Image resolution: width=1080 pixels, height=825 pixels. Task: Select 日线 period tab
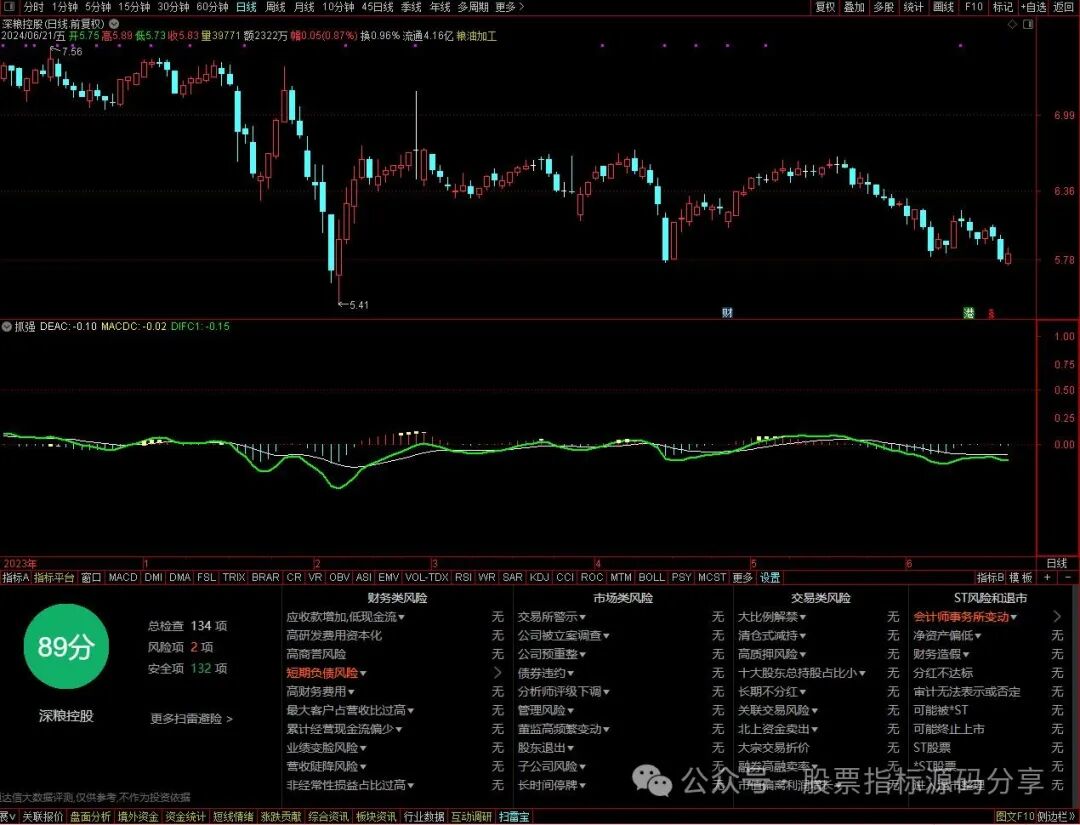coord(246,7)
